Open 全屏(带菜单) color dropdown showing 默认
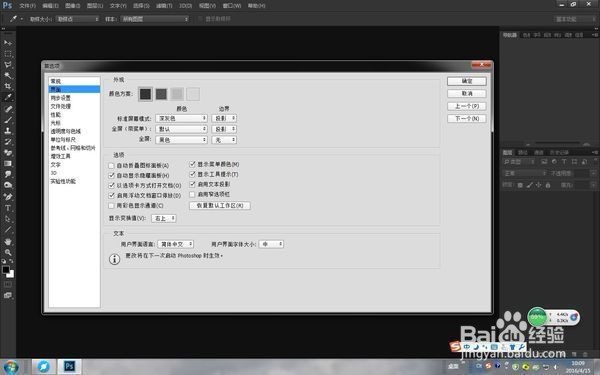 pos(181,129)
